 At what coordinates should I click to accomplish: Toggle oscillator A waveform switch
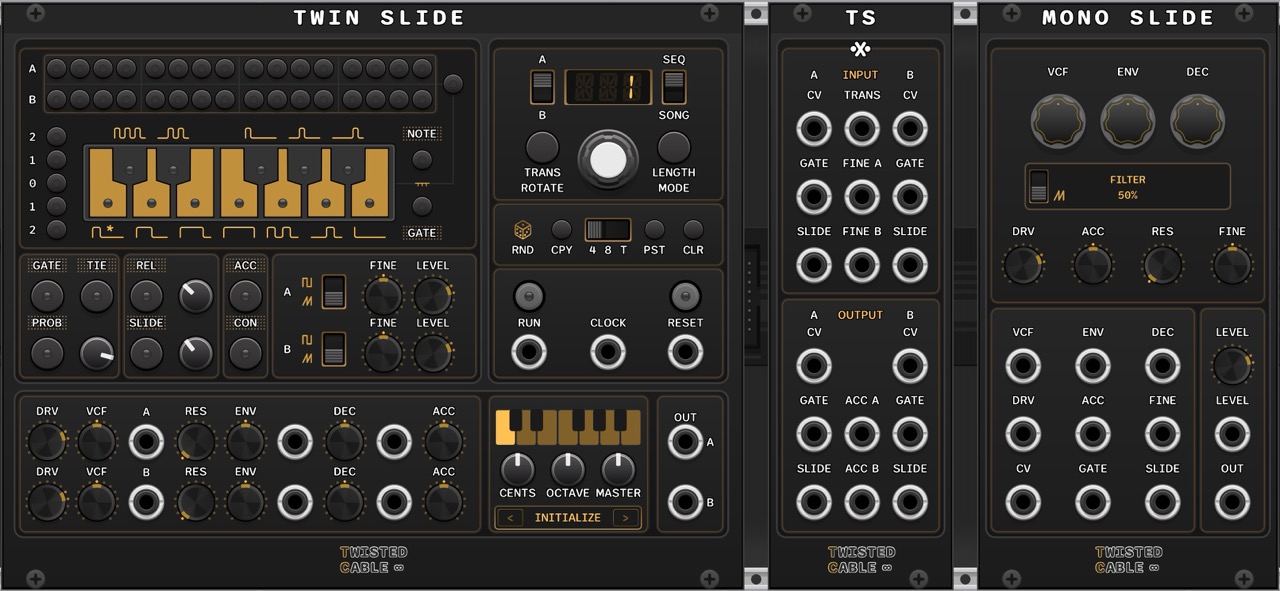pyautogui.click(x=334, y=292)
